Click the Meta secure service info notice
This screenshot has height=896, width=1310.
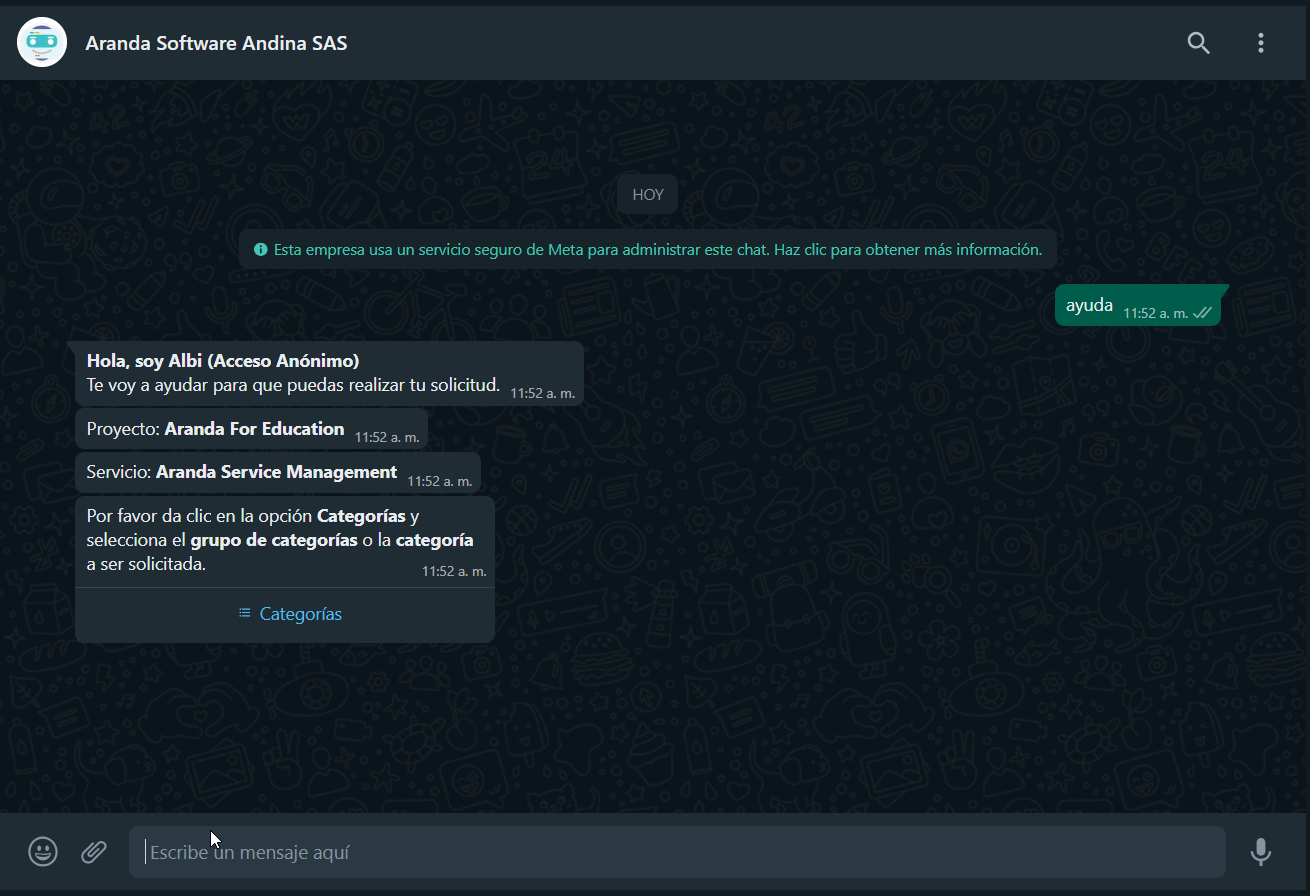tap(648, 249)
